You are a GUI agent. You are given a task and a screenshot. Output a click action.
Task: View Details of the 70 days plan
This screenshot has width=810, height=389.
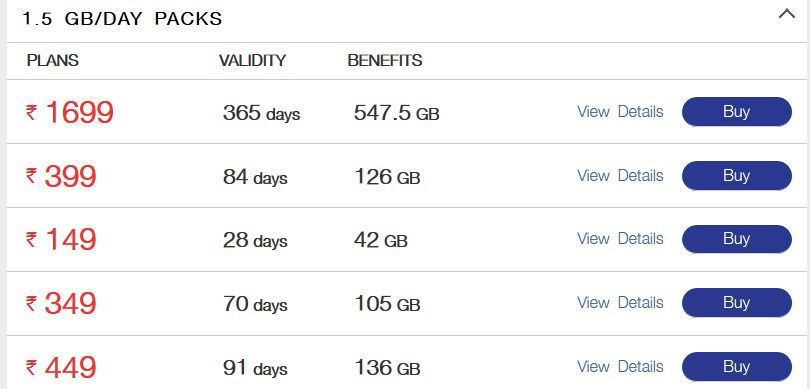point(620,302)
